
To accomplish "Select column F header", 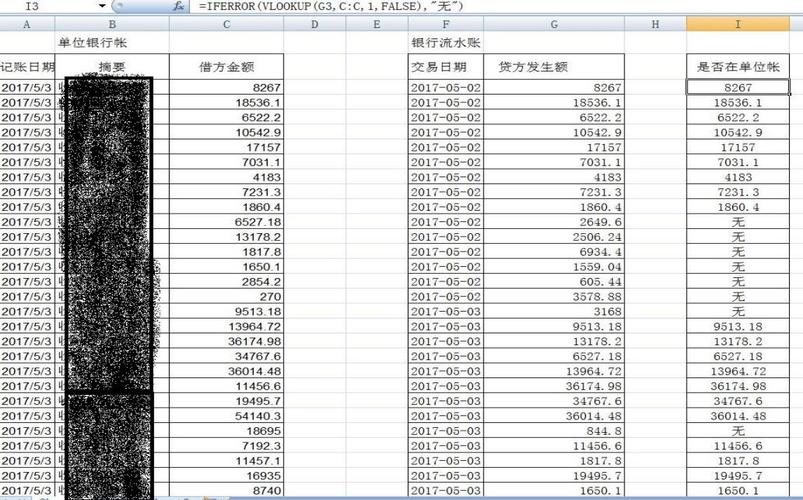I will pyautogui.click(x=446, y=24).
